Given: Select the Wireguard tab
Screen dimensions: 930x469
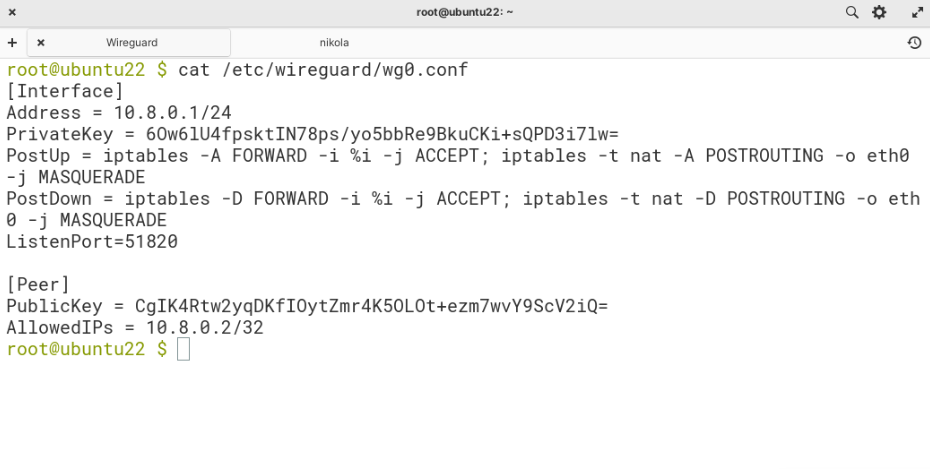Looking at the screenshot, I should (x=132, y=43).
